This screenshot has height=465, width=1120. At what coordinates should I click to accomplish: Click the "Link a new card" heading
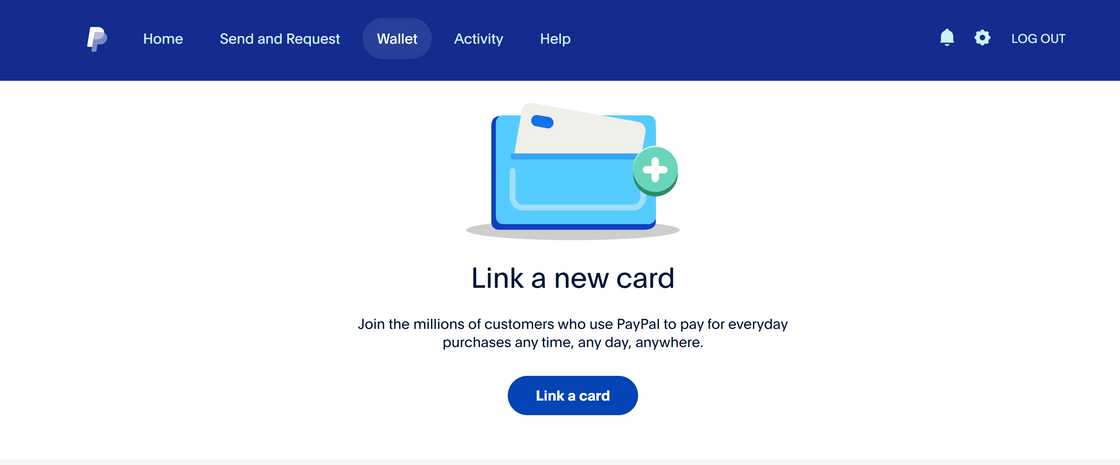point(573,278)
